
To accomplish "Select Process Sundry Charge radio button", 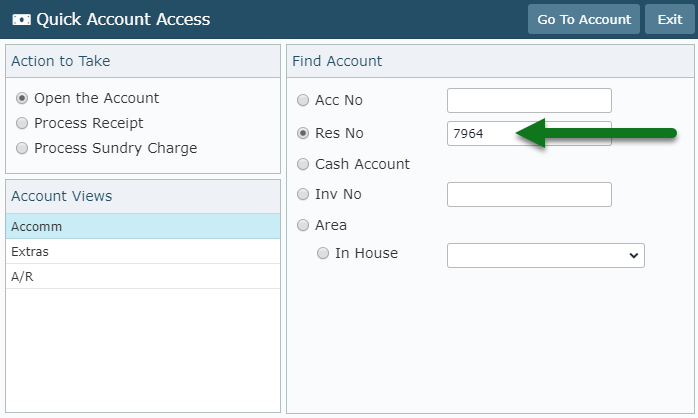I will point(22,148).
